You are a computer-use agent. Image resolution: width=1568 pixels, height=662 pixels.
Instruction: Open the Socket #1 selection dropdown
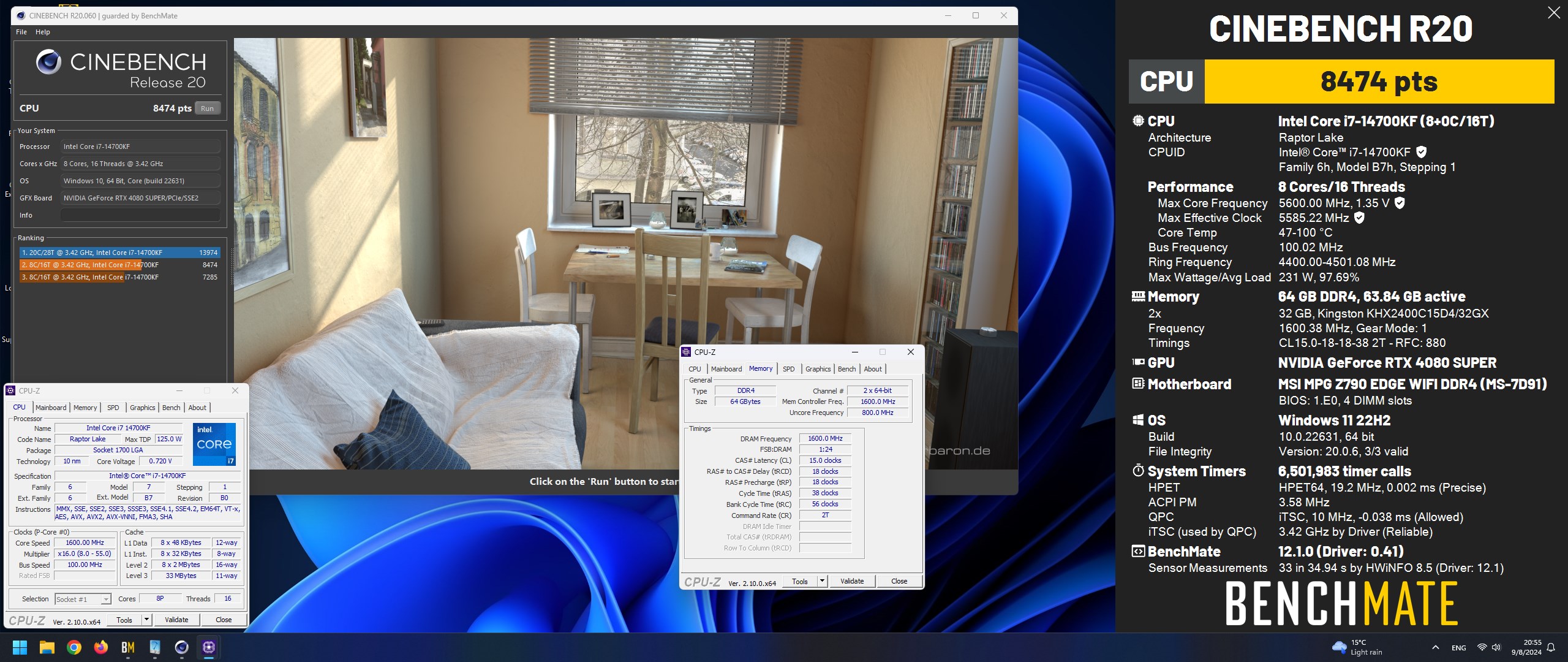(x=83, y=599)
